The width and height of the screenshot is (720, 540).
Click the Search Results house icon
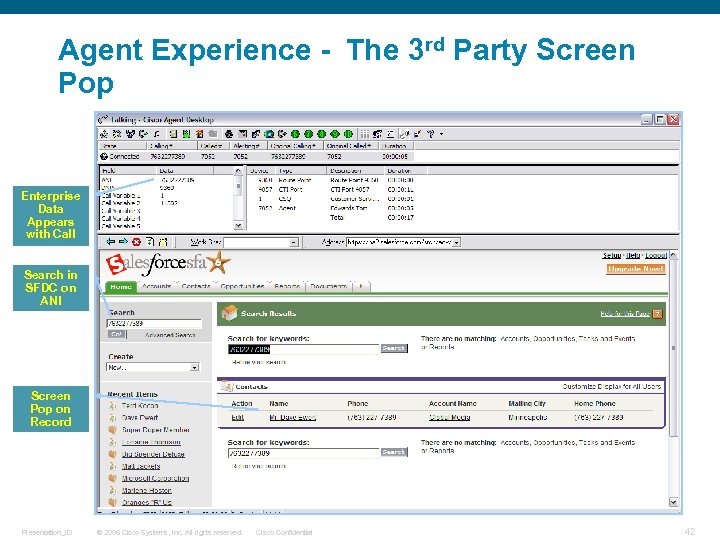click(x=229, y=313)
